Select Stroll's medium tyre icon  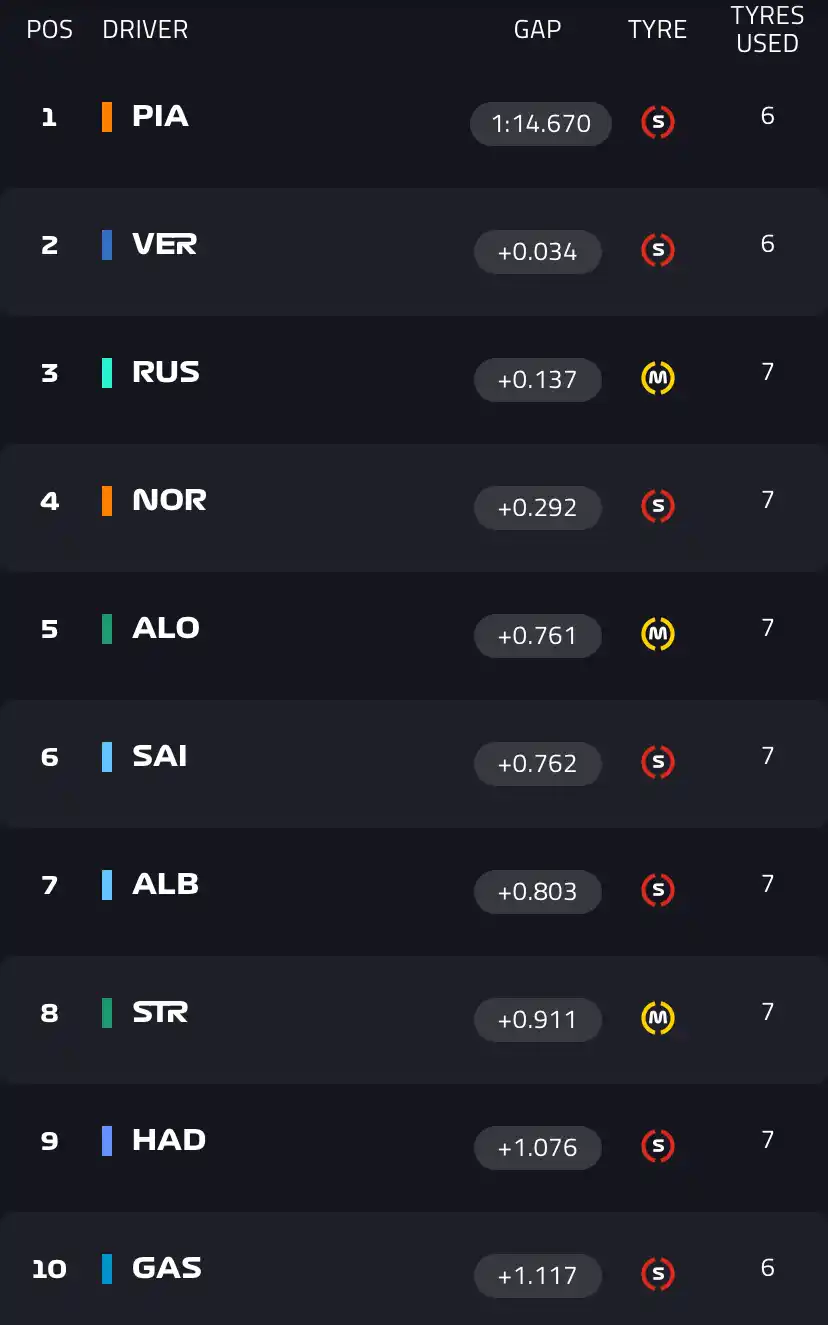point(657,1019)
